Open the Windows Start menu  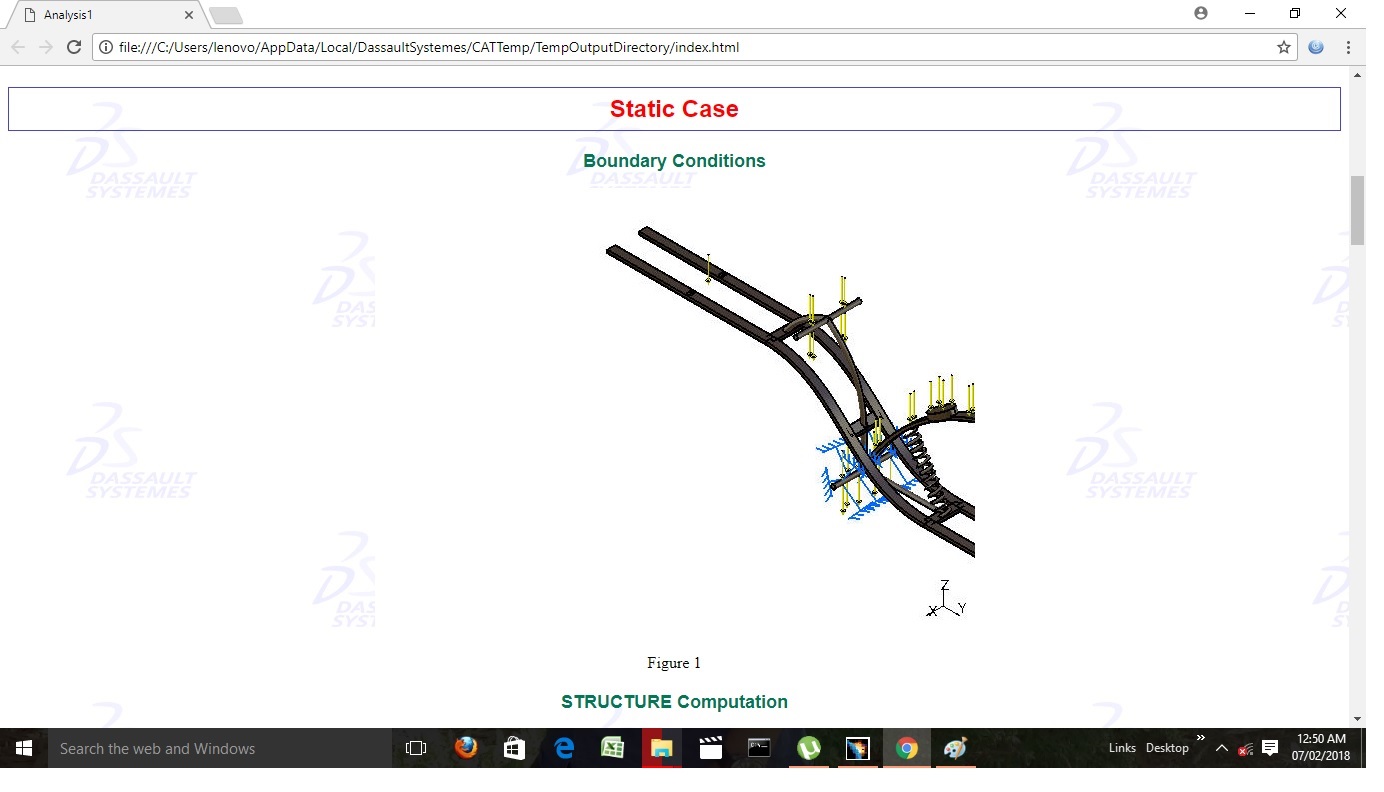click(24, 748)
